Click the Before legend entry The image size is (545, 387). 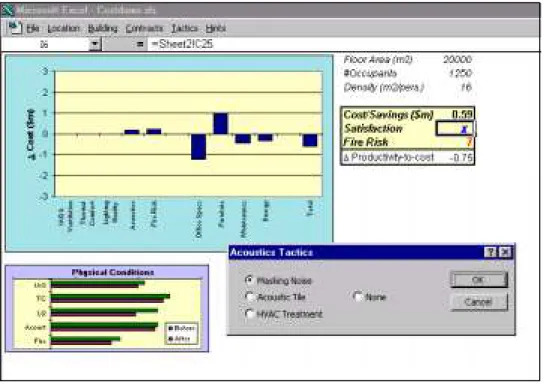tap(182, 328)
